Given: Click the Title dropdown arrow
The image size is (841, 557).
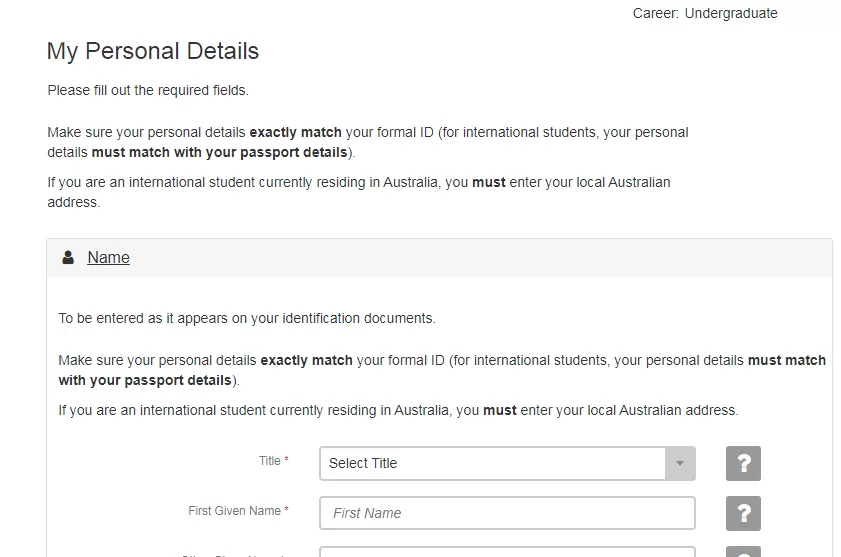Looking at the screenshot, I should pyautogui.click(x=680, y=463).
